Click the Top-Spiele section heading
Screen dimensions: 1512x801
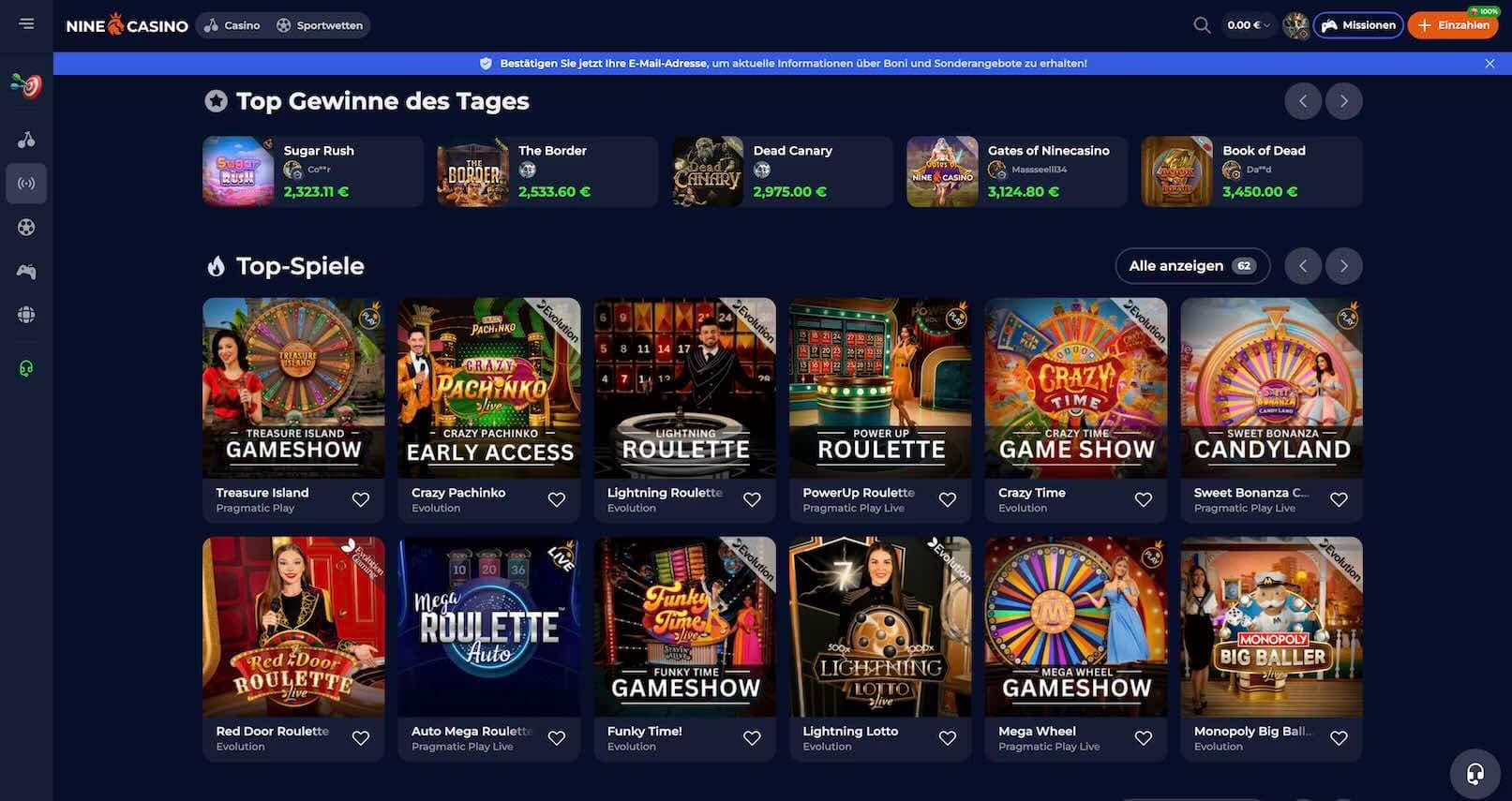pyautogui.click(x=300, y=266)
